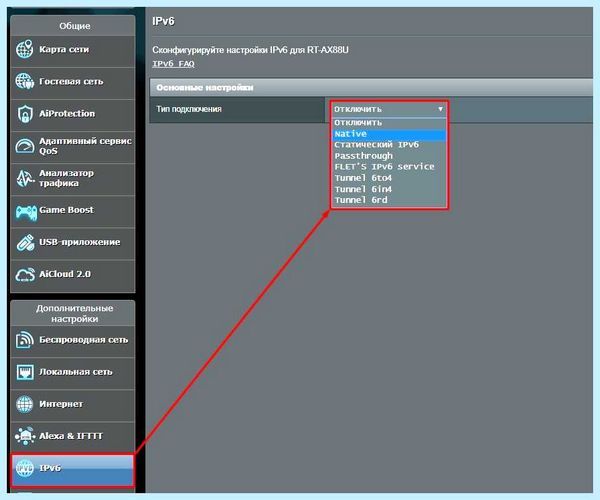
Task: Click the Карта сети globe icon
Action: click(24, 49)
